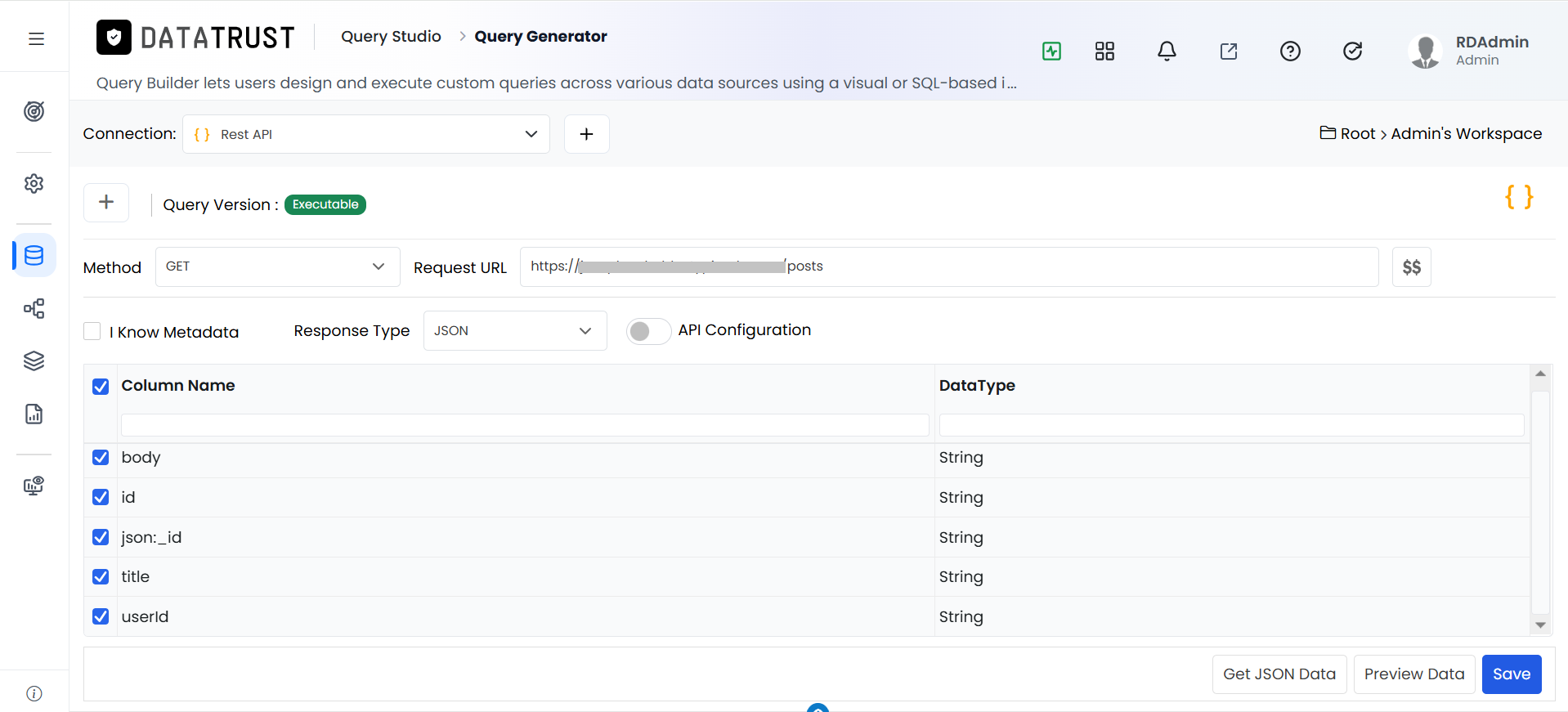1568x712 pixels.
Task: Expand the Connection Rest API dropdown
Action: (x=366, y=134)
